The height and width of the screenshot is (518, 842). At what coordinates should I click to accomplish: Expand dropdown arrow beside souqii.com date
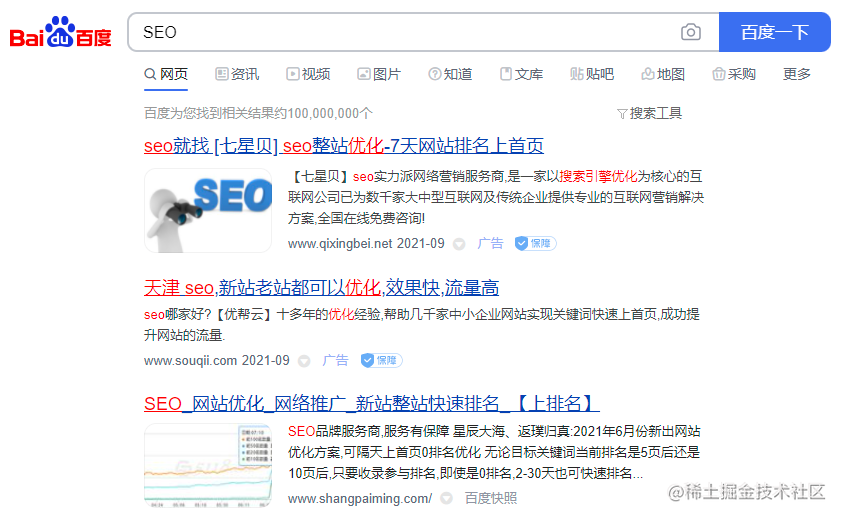click(304, 361)
